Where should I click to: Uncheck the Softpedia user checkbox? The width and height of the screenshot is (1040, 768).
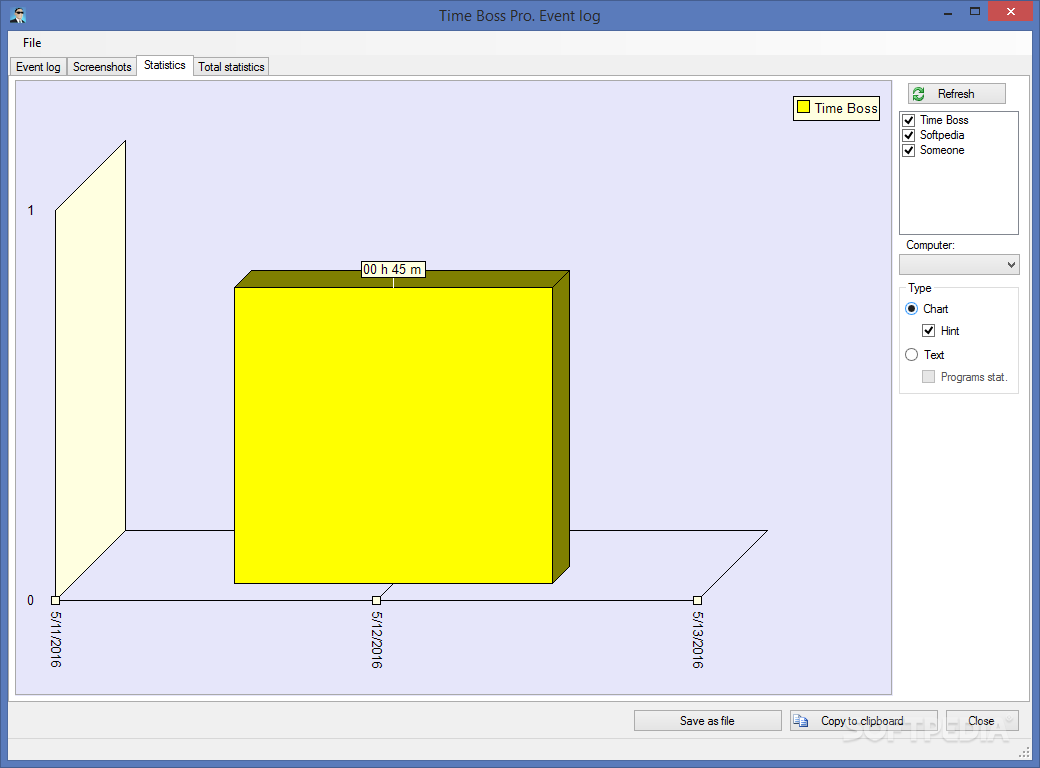(909, 135)
